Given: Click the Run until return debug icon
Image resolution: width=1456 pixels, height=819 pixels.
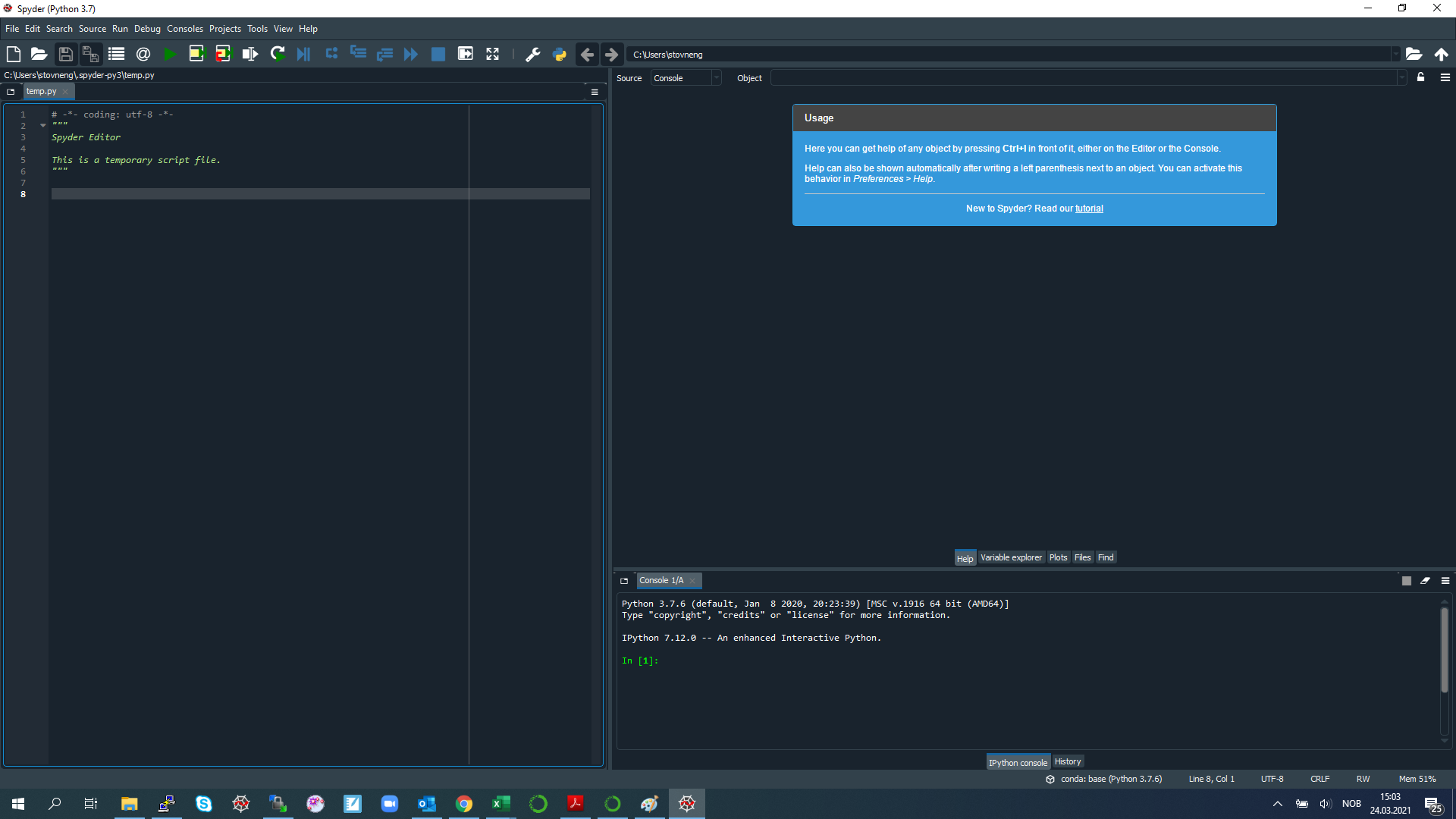Looking at the screenshot, I should [x=384, y=54].
